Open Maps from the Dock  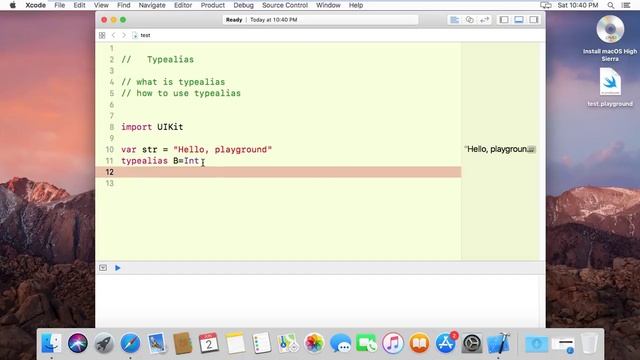coord(287,343)
